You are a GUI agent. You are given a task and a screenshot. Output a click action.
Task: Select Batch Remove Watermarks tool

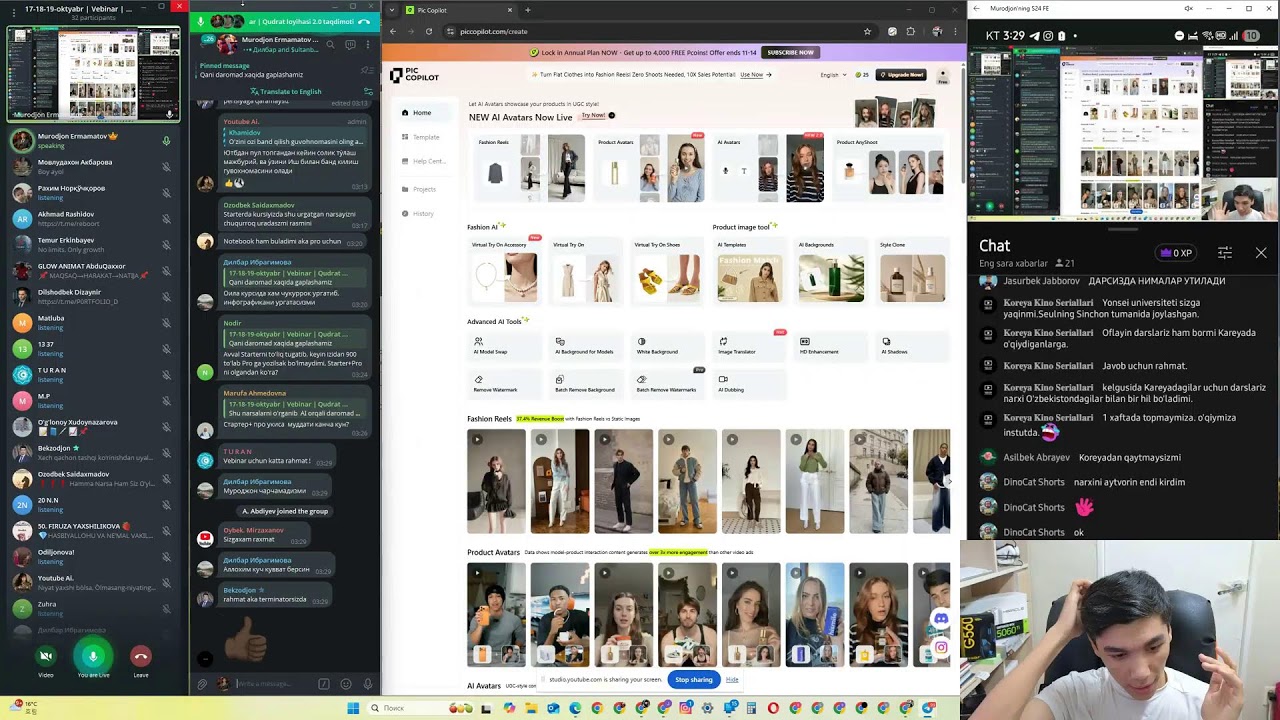coord(668,384)
